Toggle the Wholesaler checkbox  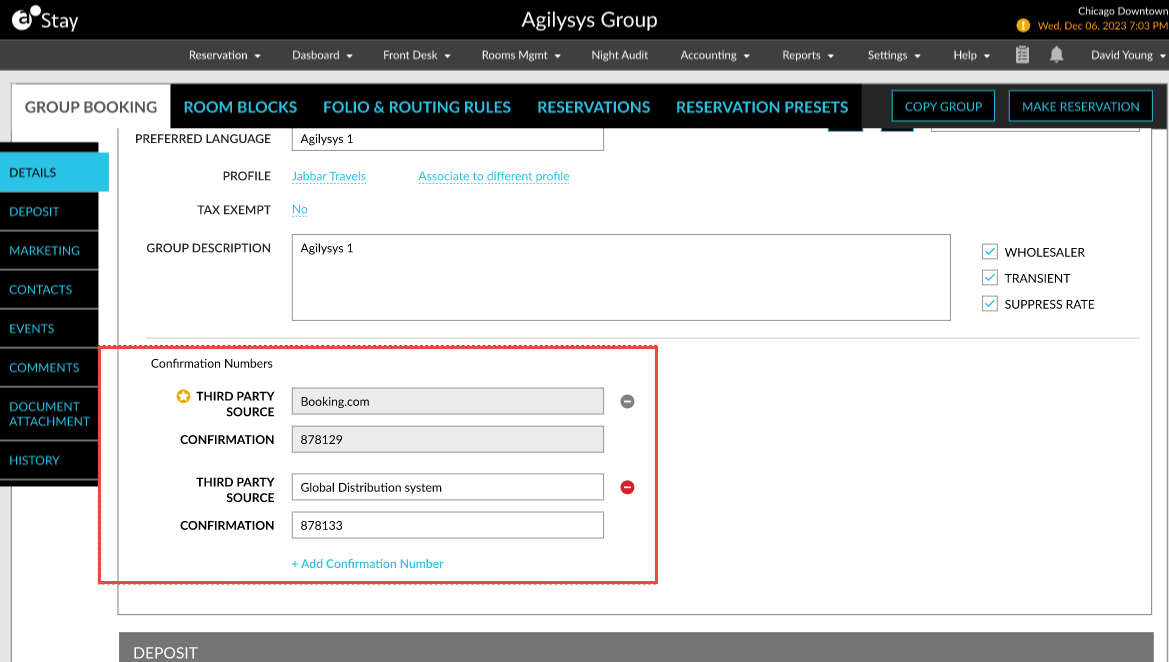tap(990, 252)
